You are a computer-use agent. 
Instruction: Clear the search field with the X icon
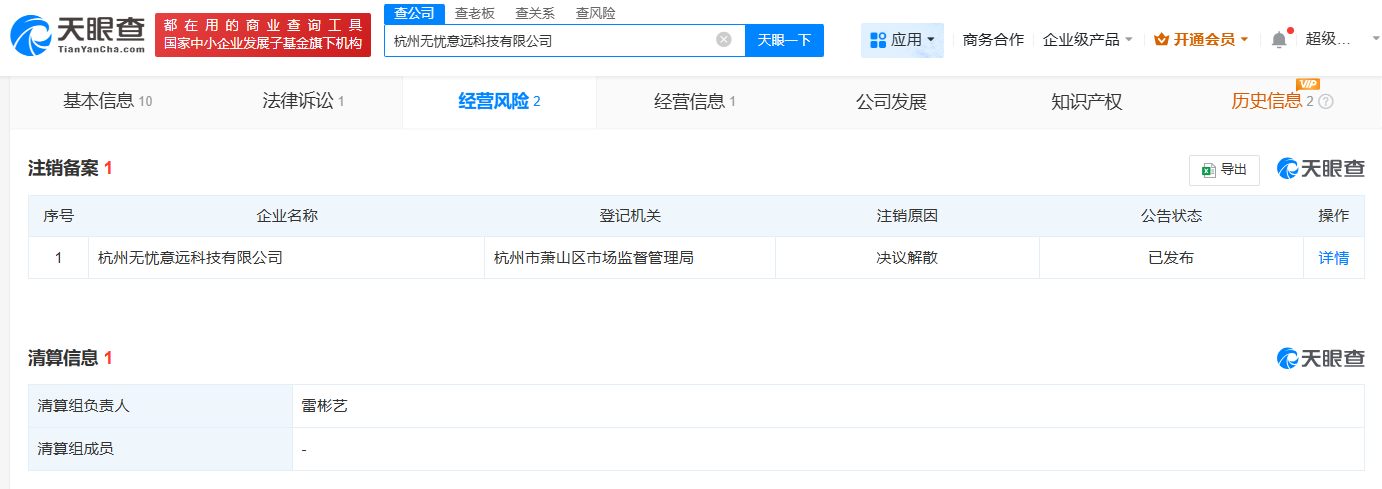click(724, 40)
